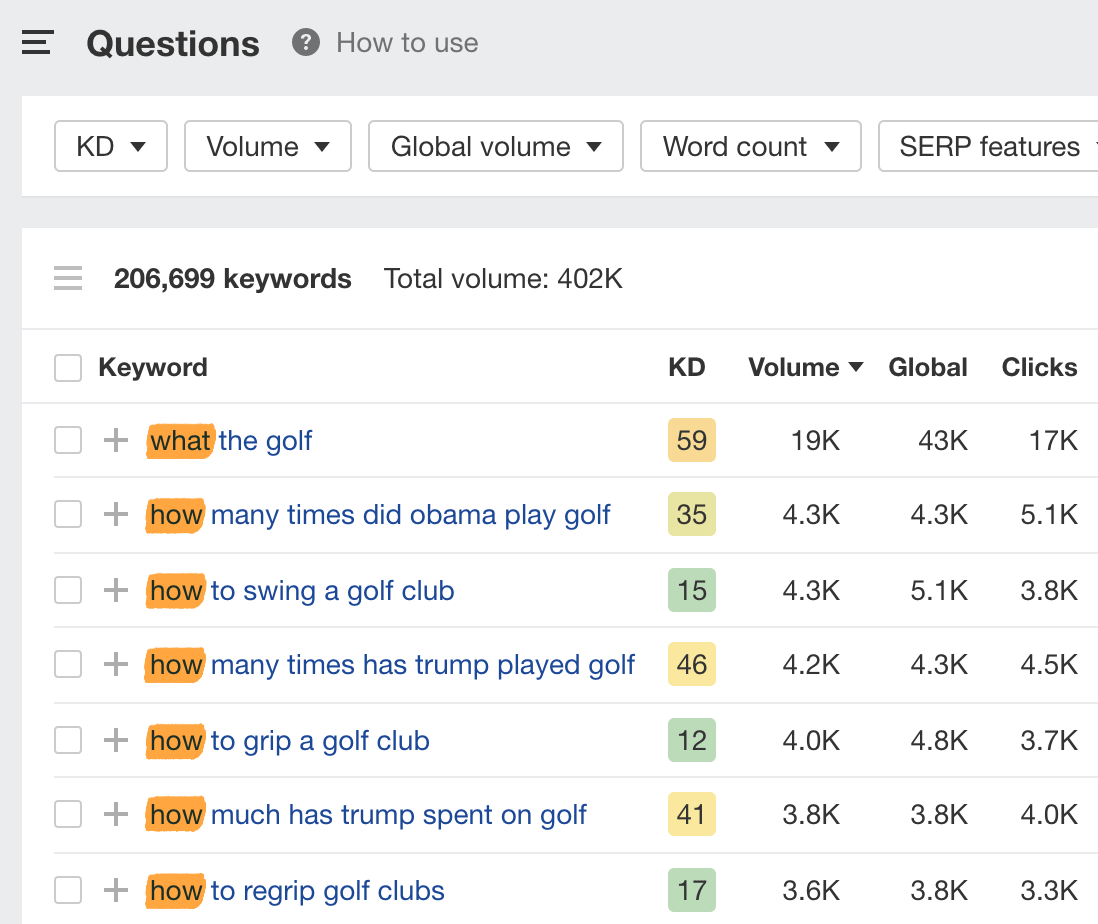Open the KD filter dropdown
Screen dimensions: 1098x924
111,147
